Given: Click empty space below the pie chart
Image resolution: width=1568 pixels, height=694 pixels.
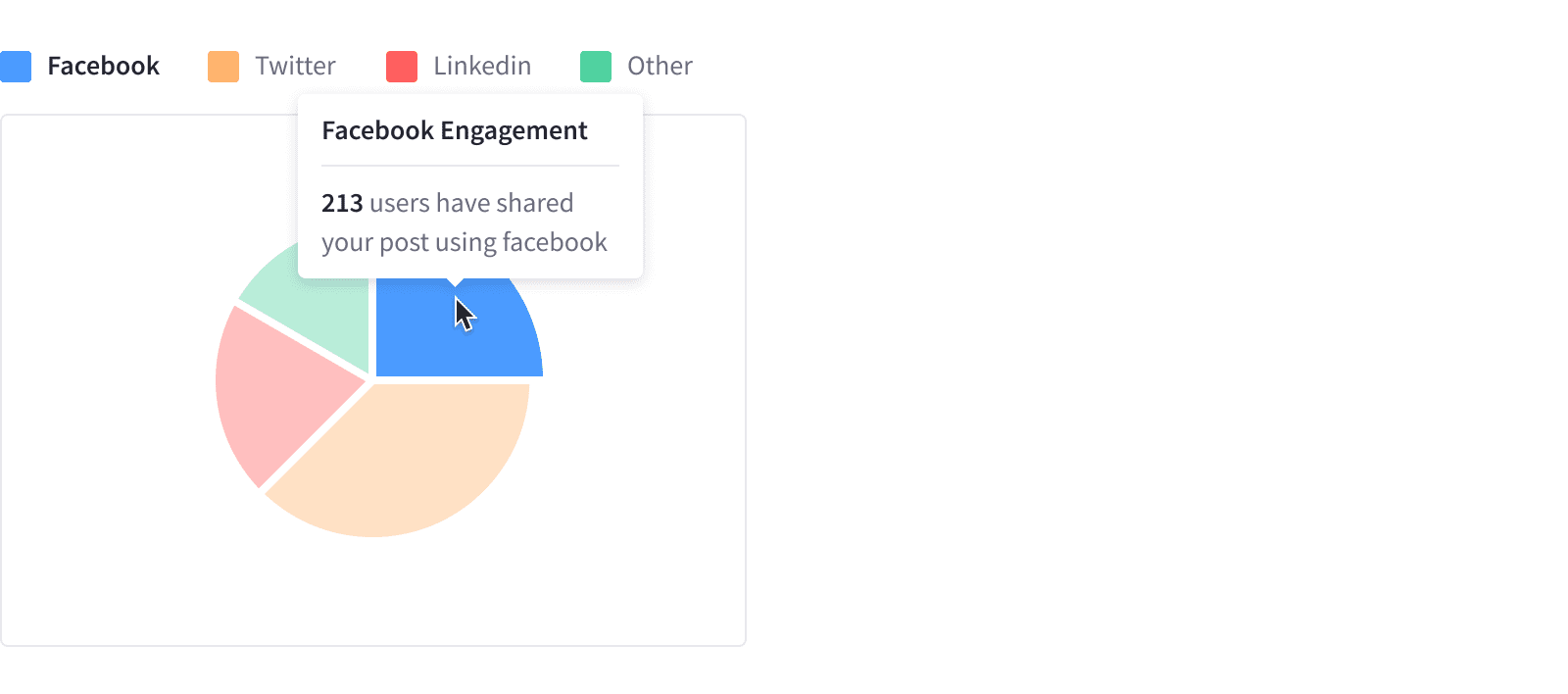Looking at the screenshot, I should pyautogui.click(x=372, y=598).
